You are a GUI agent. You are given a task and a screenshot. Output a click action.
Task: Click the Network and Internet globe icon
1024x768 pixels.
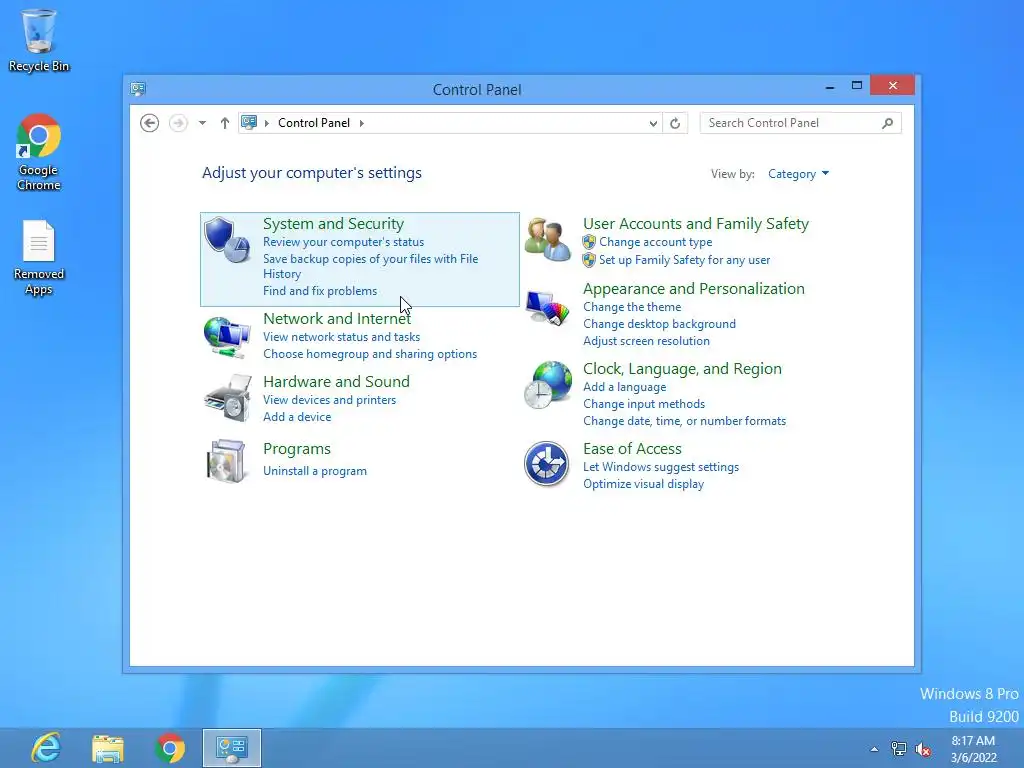(227, 336)
